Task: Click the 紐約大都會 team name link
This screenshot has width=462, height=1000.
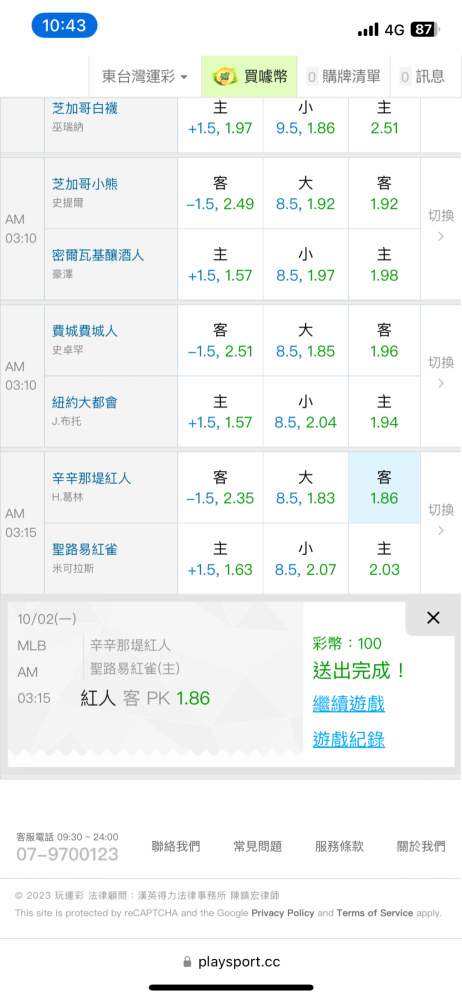Action: (x=85, y=403)
